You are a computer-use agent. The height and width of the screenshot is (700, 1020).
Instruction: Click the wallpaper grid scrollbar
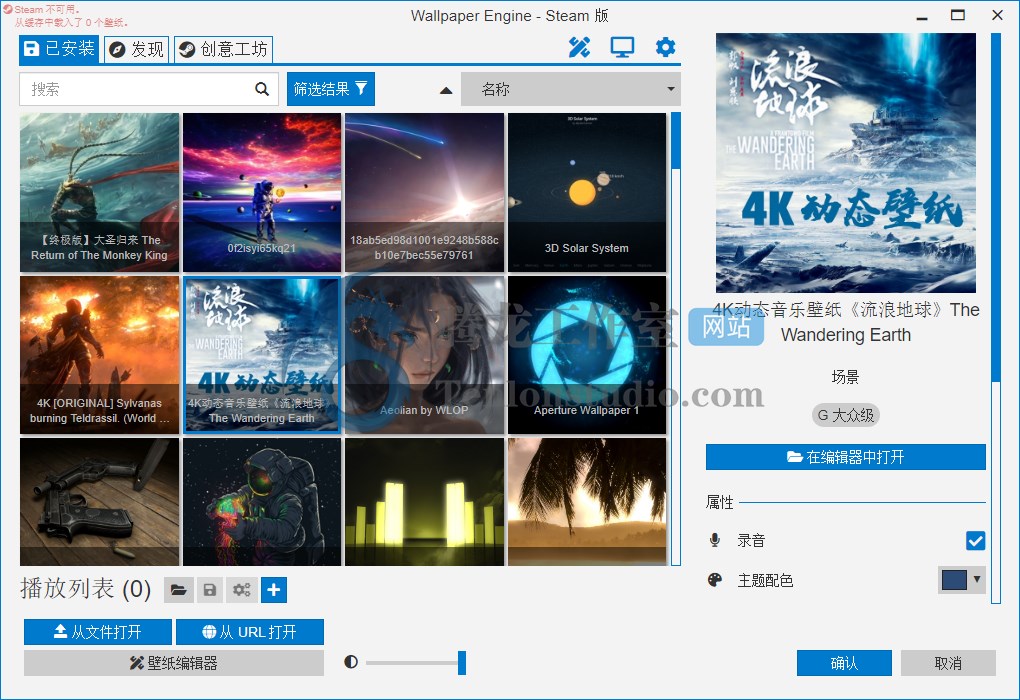point(676,338)
